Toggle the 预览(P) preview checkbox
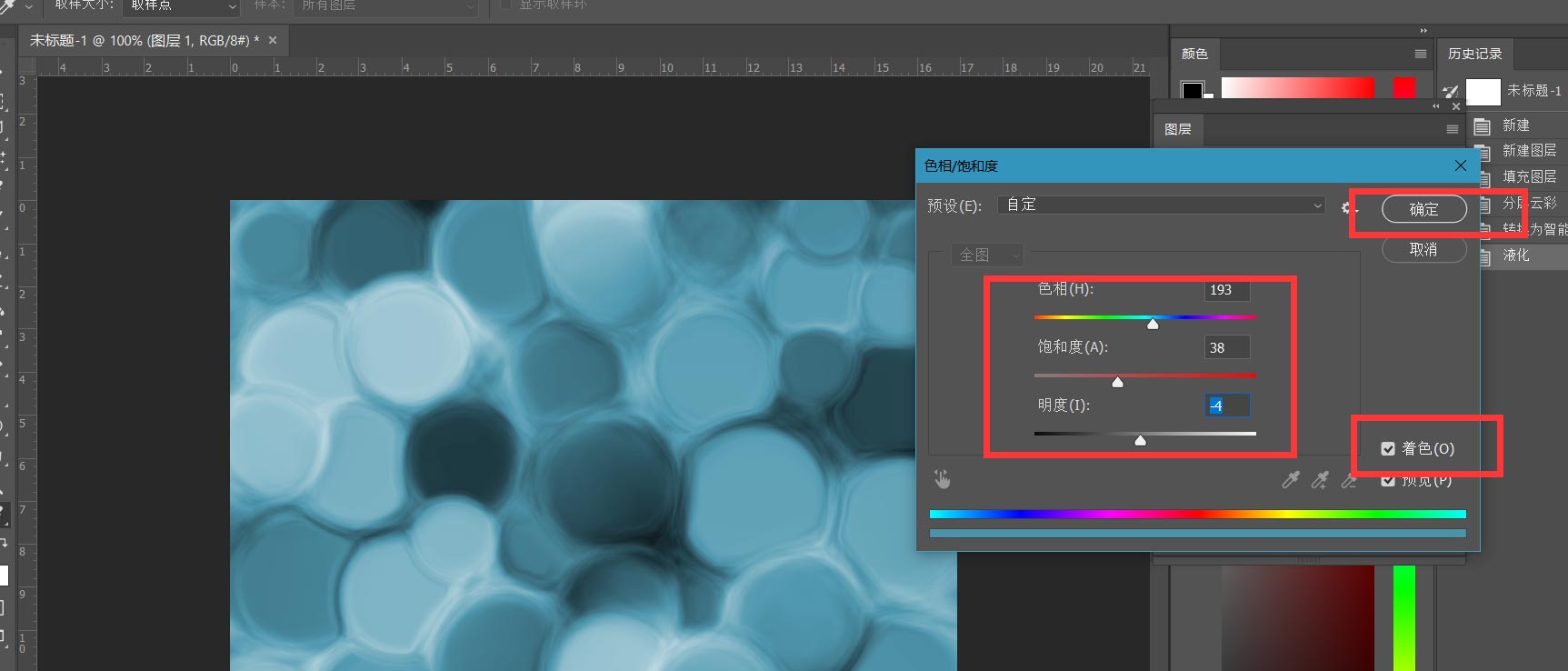The image size is (1568, 671). coord(1388,480)
